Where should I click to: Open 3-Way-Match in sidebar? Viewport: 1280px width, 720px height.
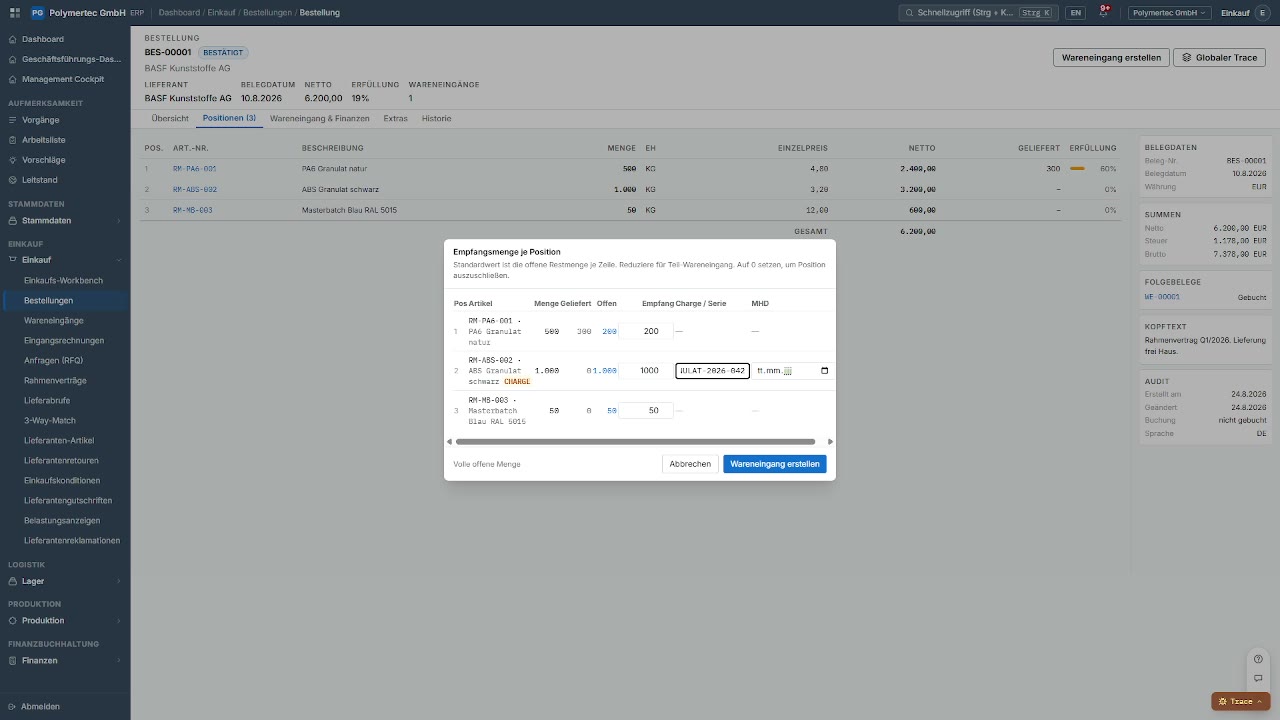click(50, 420)
